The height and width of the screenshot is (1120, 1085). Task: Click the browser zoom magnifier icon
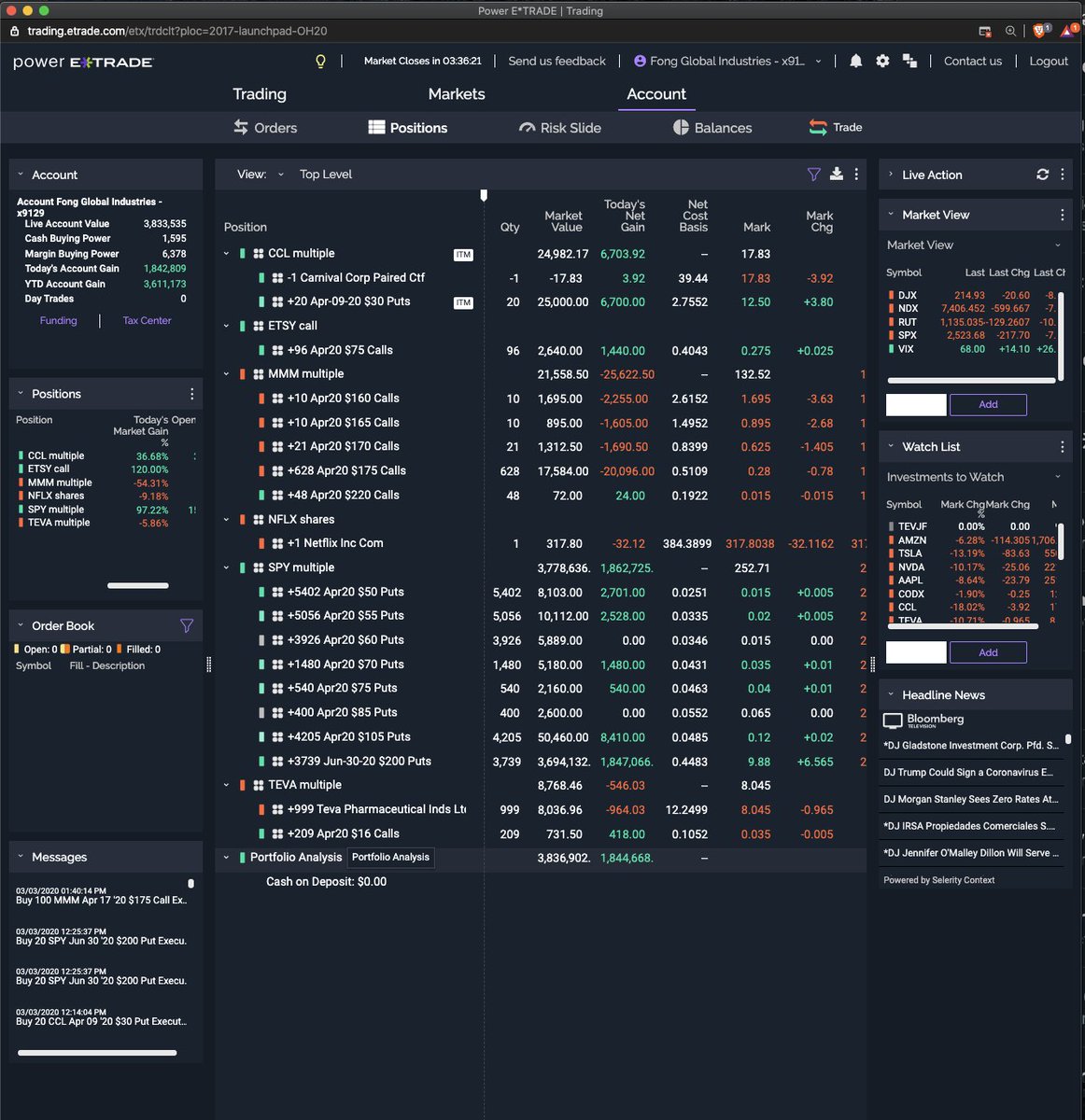tap(1010, 31)
